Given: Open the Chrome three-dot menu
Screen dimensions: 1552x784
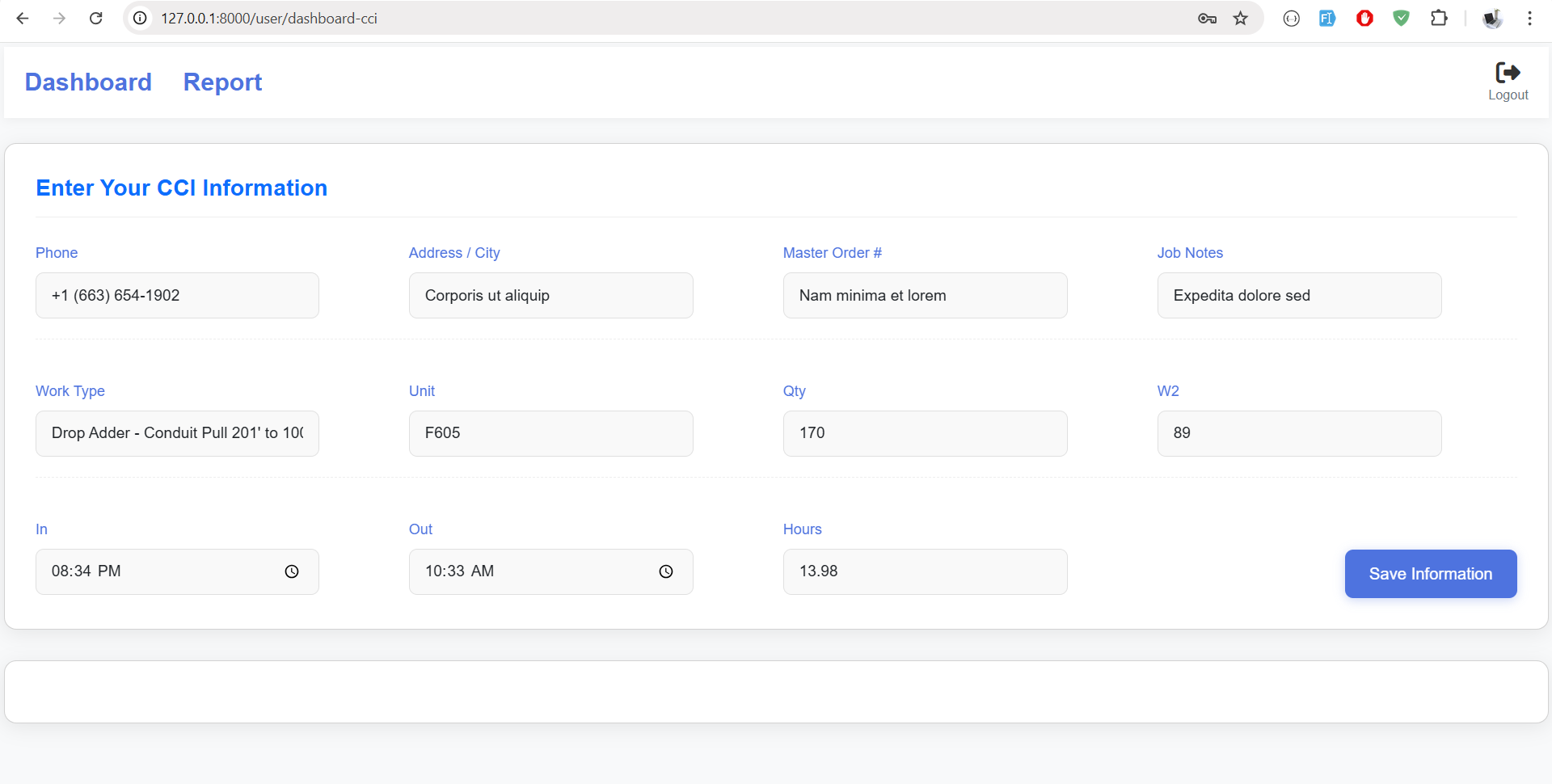Looking at the screenshot, I should pos(1529,18).
